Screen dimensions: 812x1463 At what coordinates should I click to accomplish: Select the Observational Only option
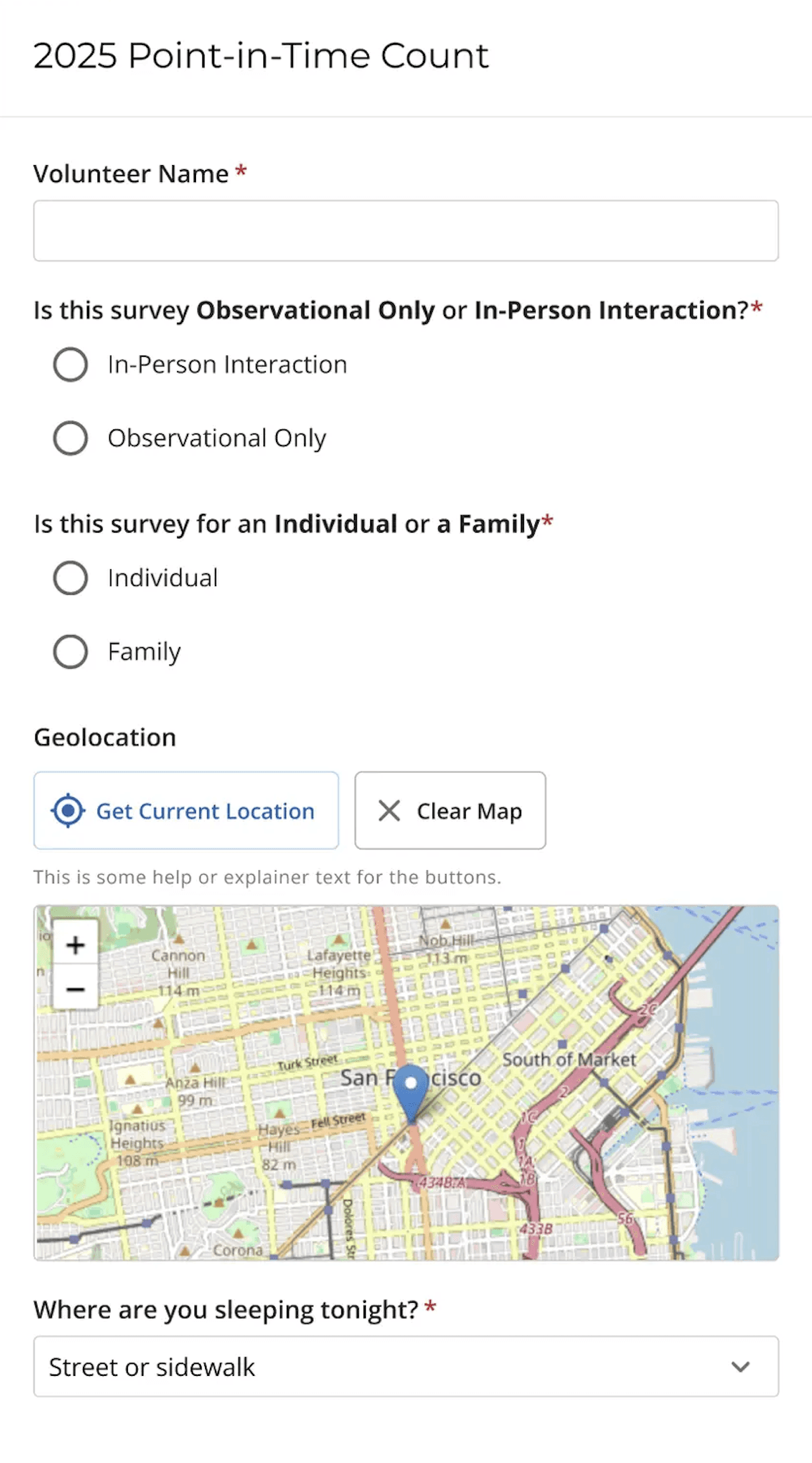(70, 438)
